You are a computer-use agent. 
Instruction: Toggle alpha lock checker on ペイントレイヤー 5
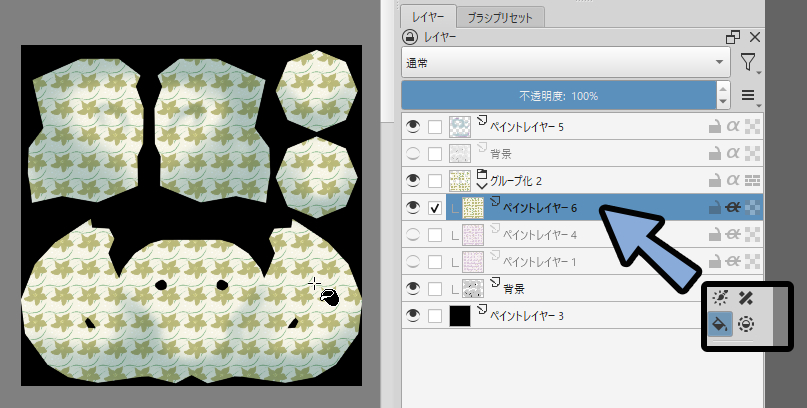(752, 127)
